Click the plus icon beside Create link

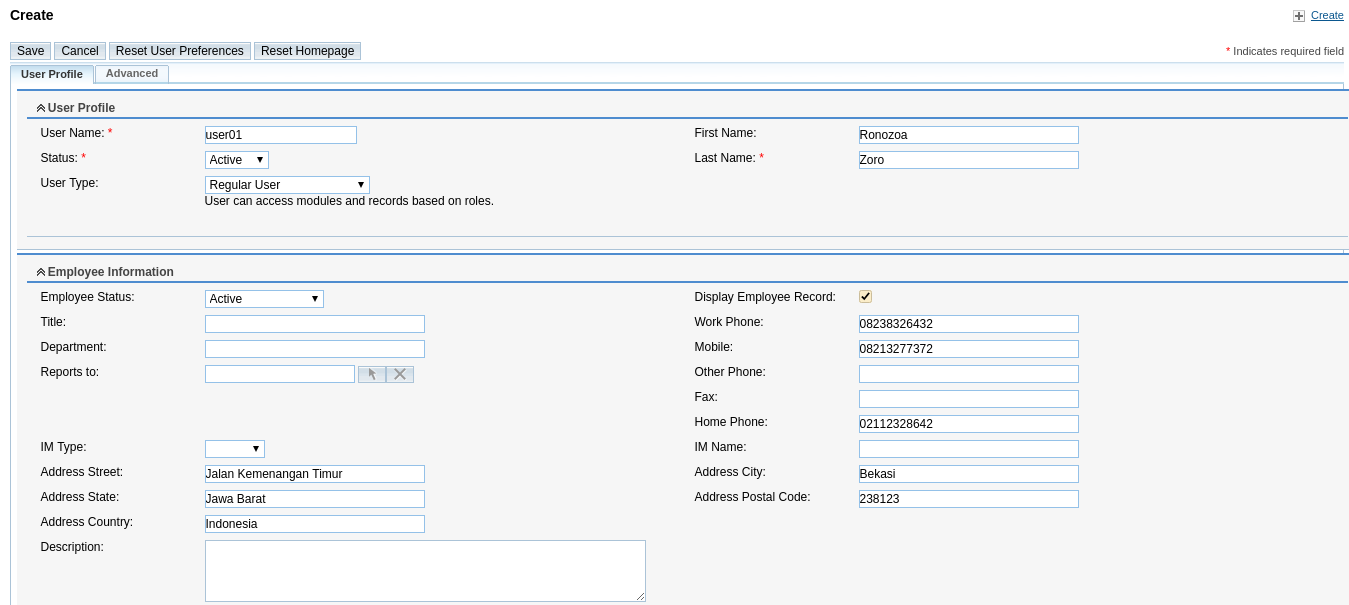[x=1299, y=16]
